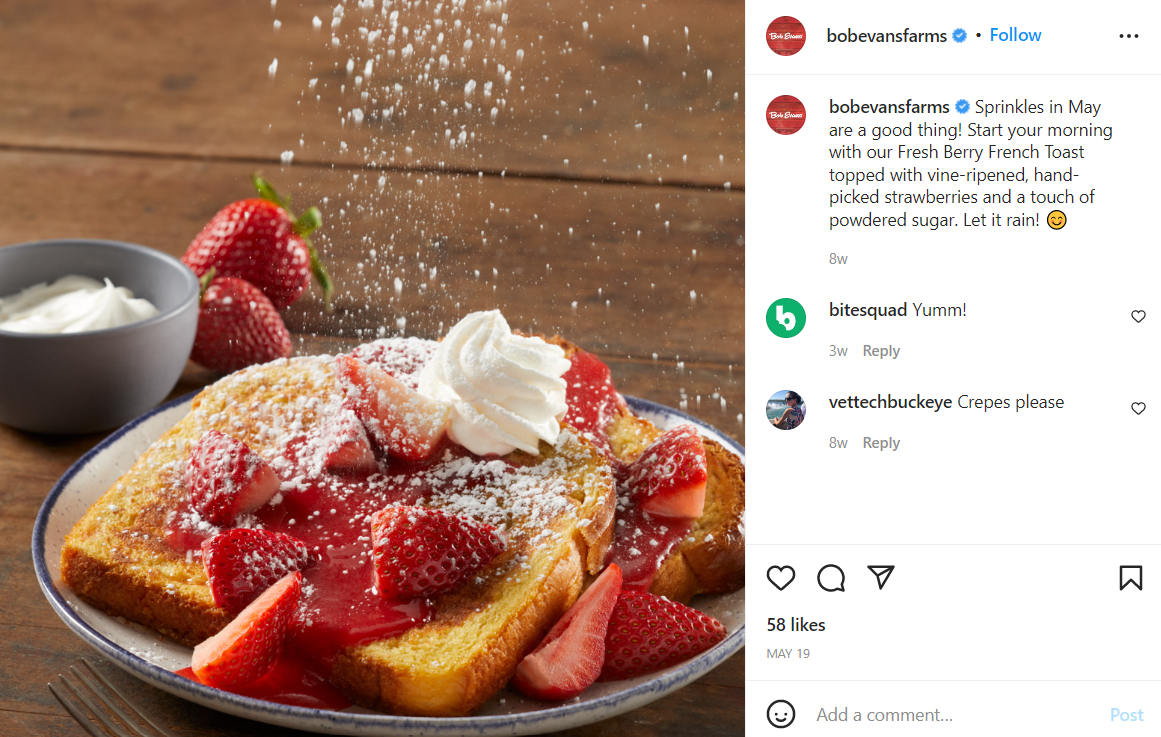Image resolution: width=1161 pixels, height=737 pixels.
Task: Like vettechbuckeye's Crepes please comment
Action: [x=1138, y=408]
